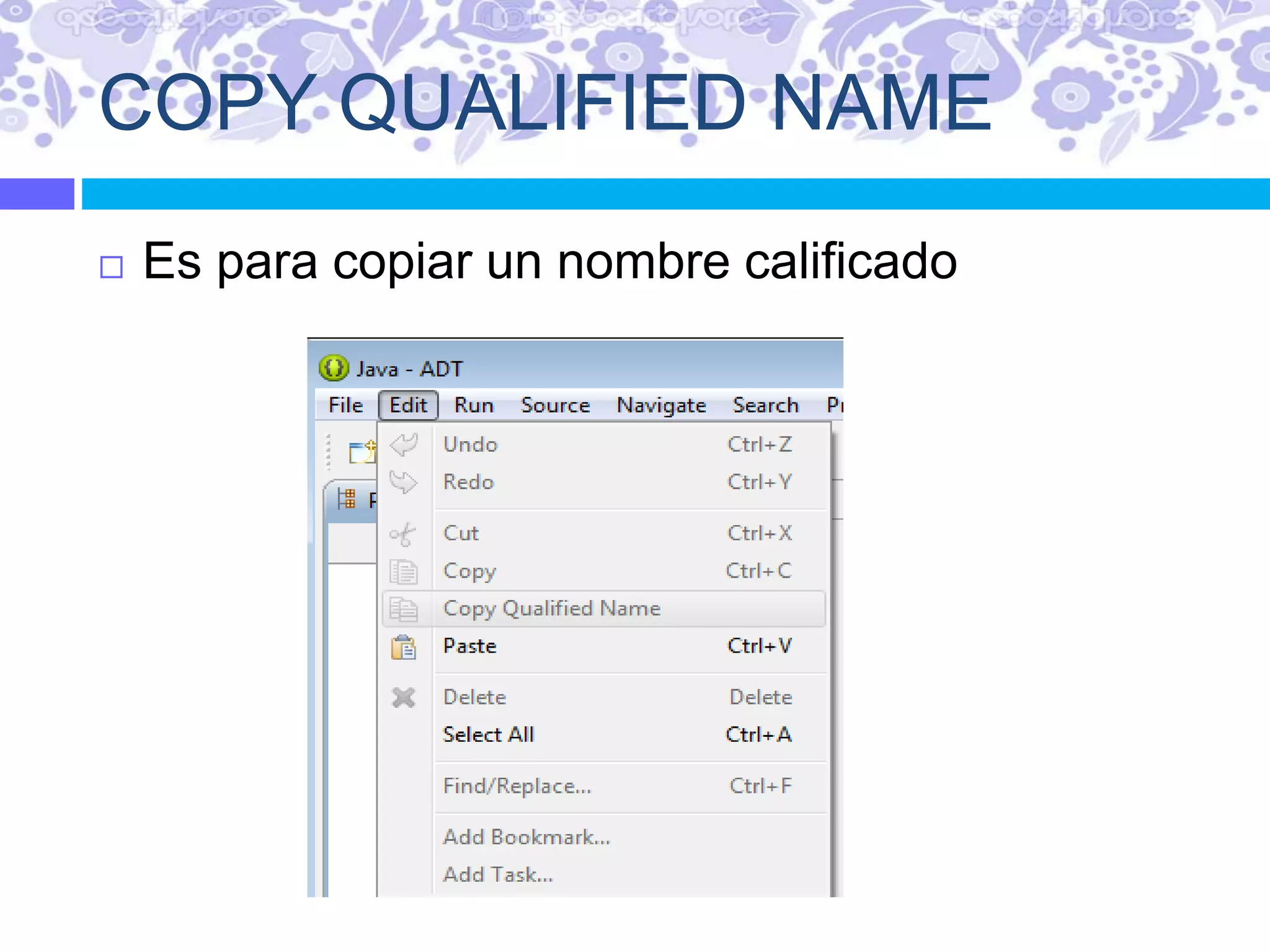Viewport: 1270px width, 952px height.
Task: Click the Cut scissors icon
Action: pyautogui.click(x=403, y=534)
